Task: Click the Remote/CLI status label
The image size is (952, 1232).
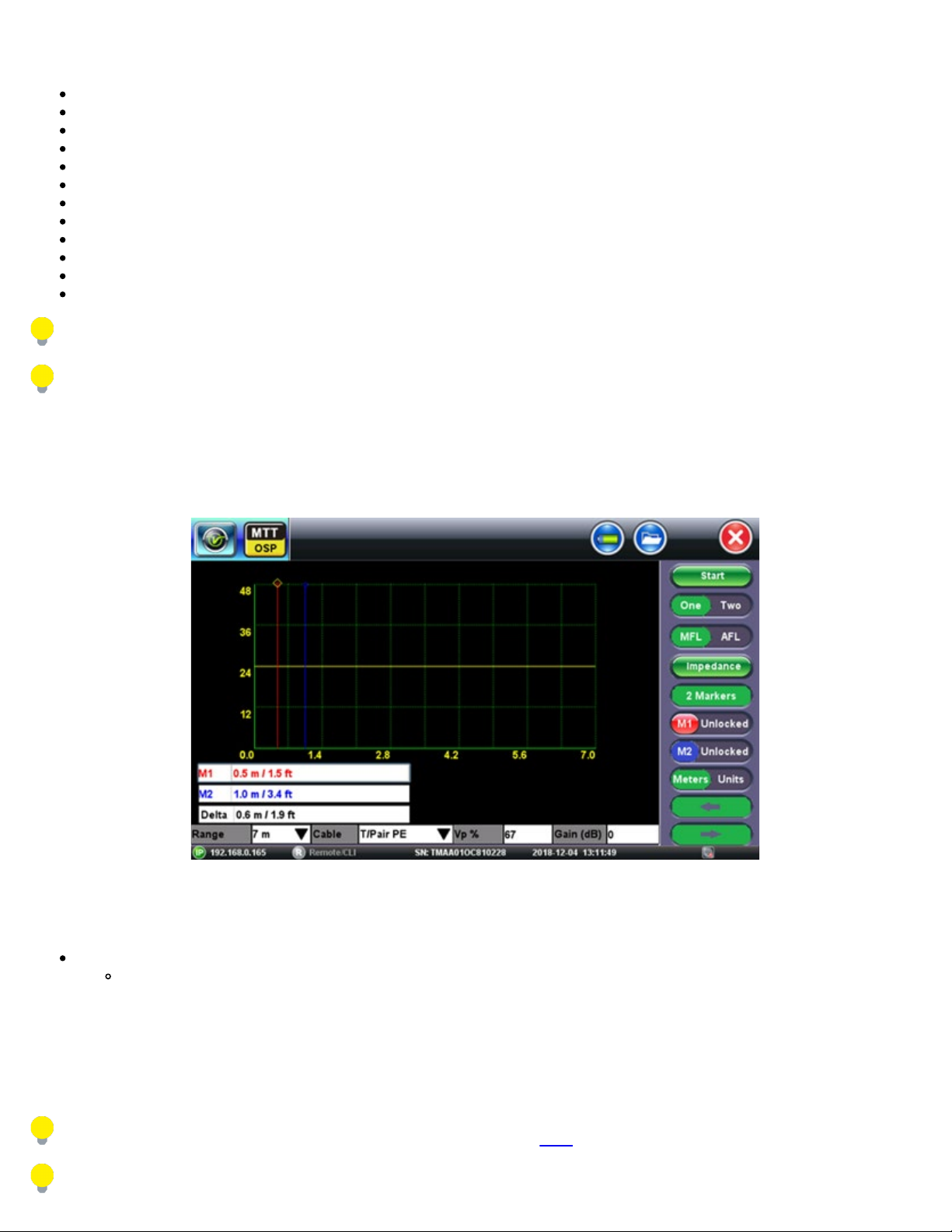Action: (332, 853)
